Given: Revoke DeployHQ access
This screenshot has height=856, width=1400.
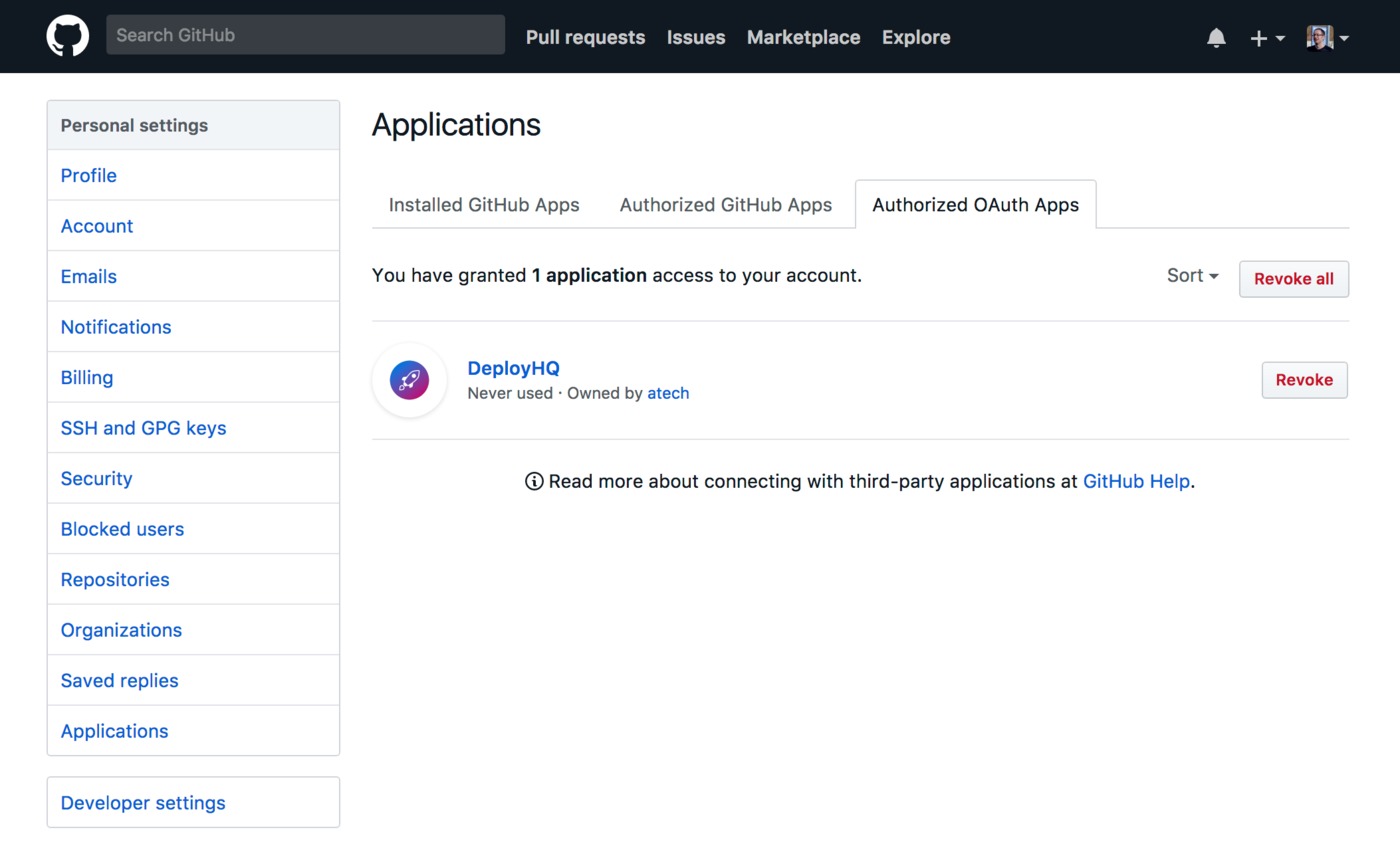Looking at the screenshot, I should point(1304,380).
